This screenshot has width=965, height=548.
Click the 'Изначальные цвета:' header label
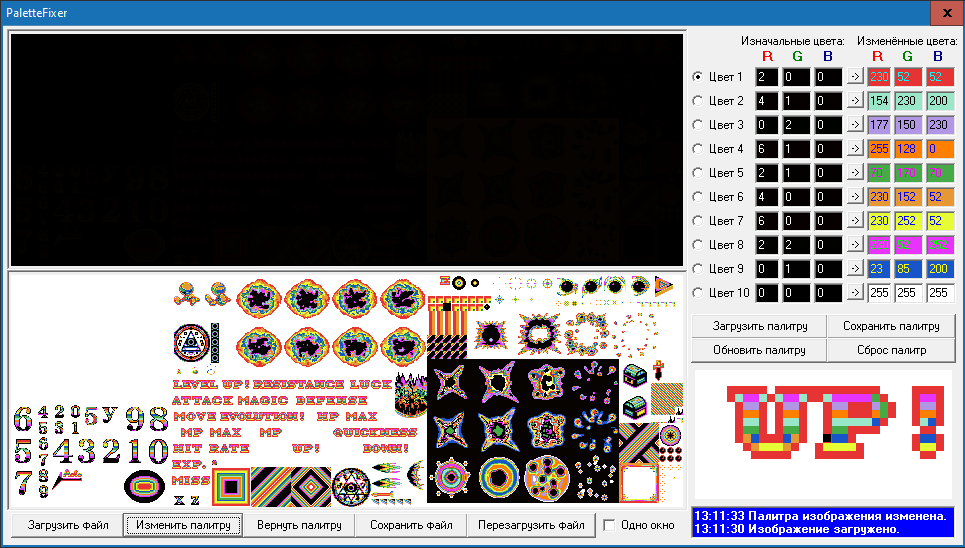[x=793, y=42]
